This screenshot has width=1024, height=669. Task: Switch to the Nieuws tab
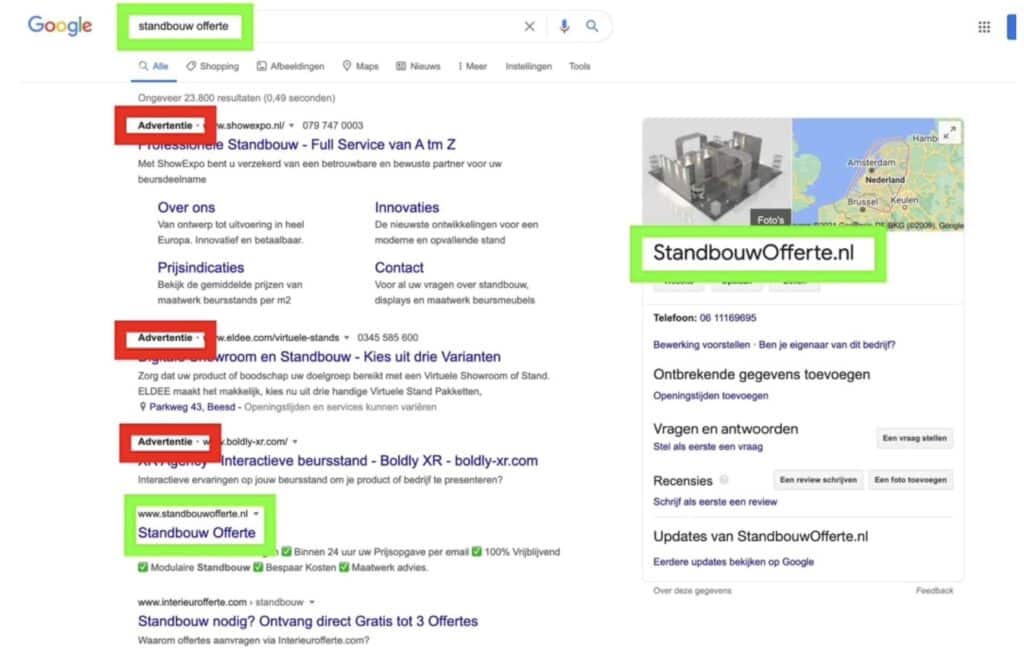coord(418,66)
